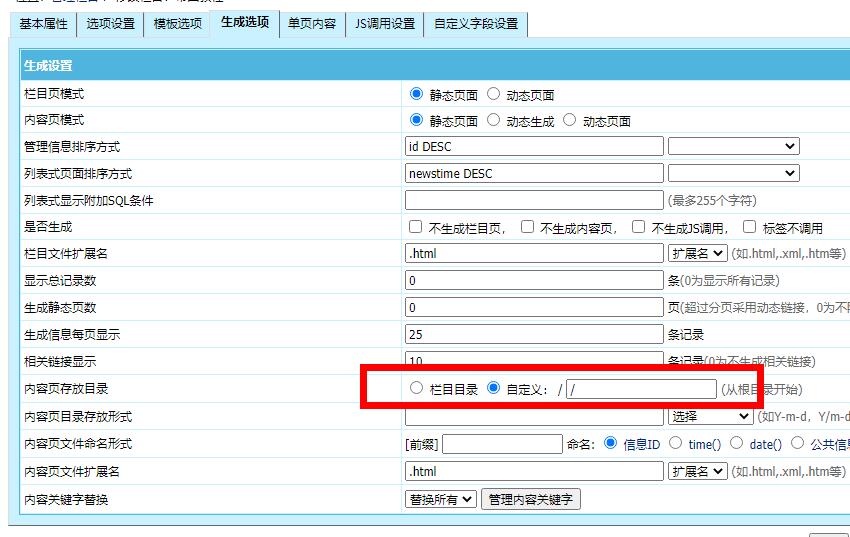The height and width of the screenshot is (537, 850).
Task: Select 动态页面 for 栏目页模式
Action: pos(494,94)
